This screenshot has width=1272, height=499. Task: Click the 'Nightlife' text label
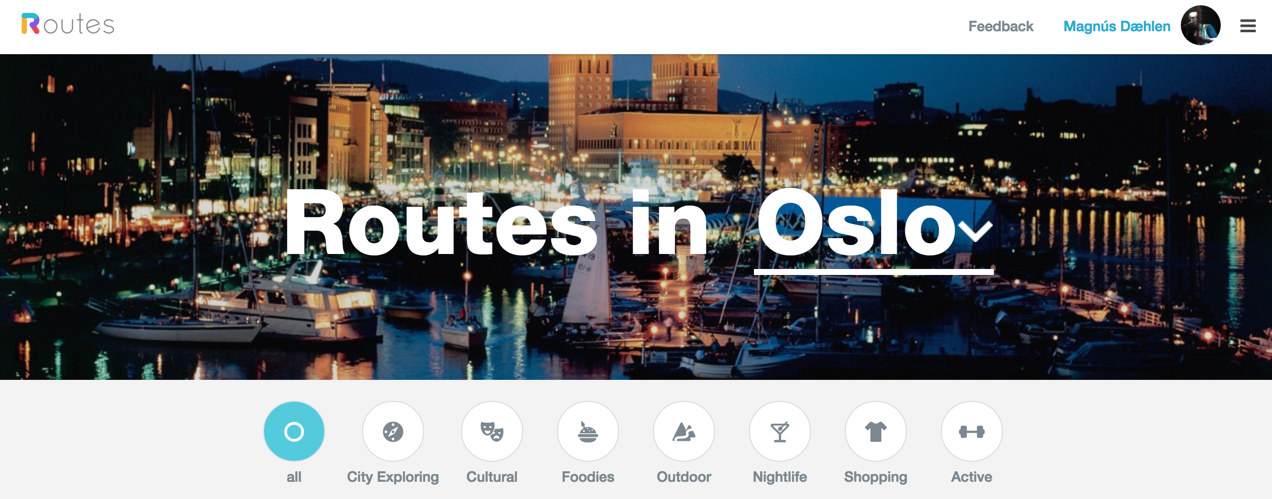coord(780,477)
